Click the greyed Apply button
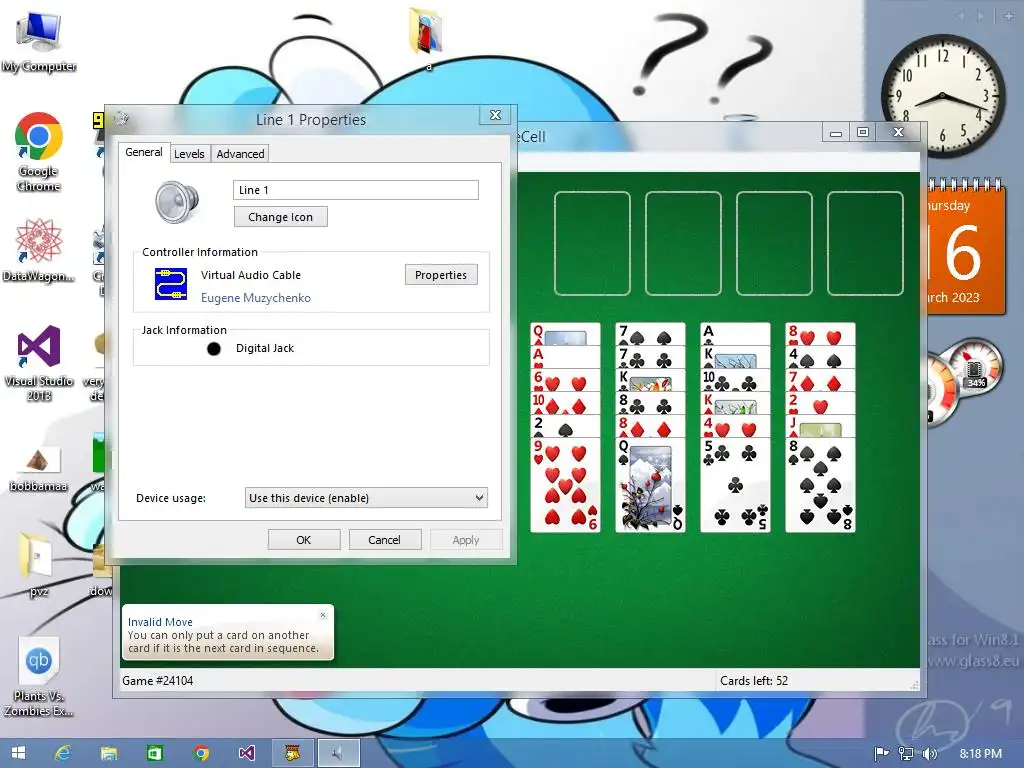The width and height of the screenshot is (1024, 768). [x=466, y=540]
